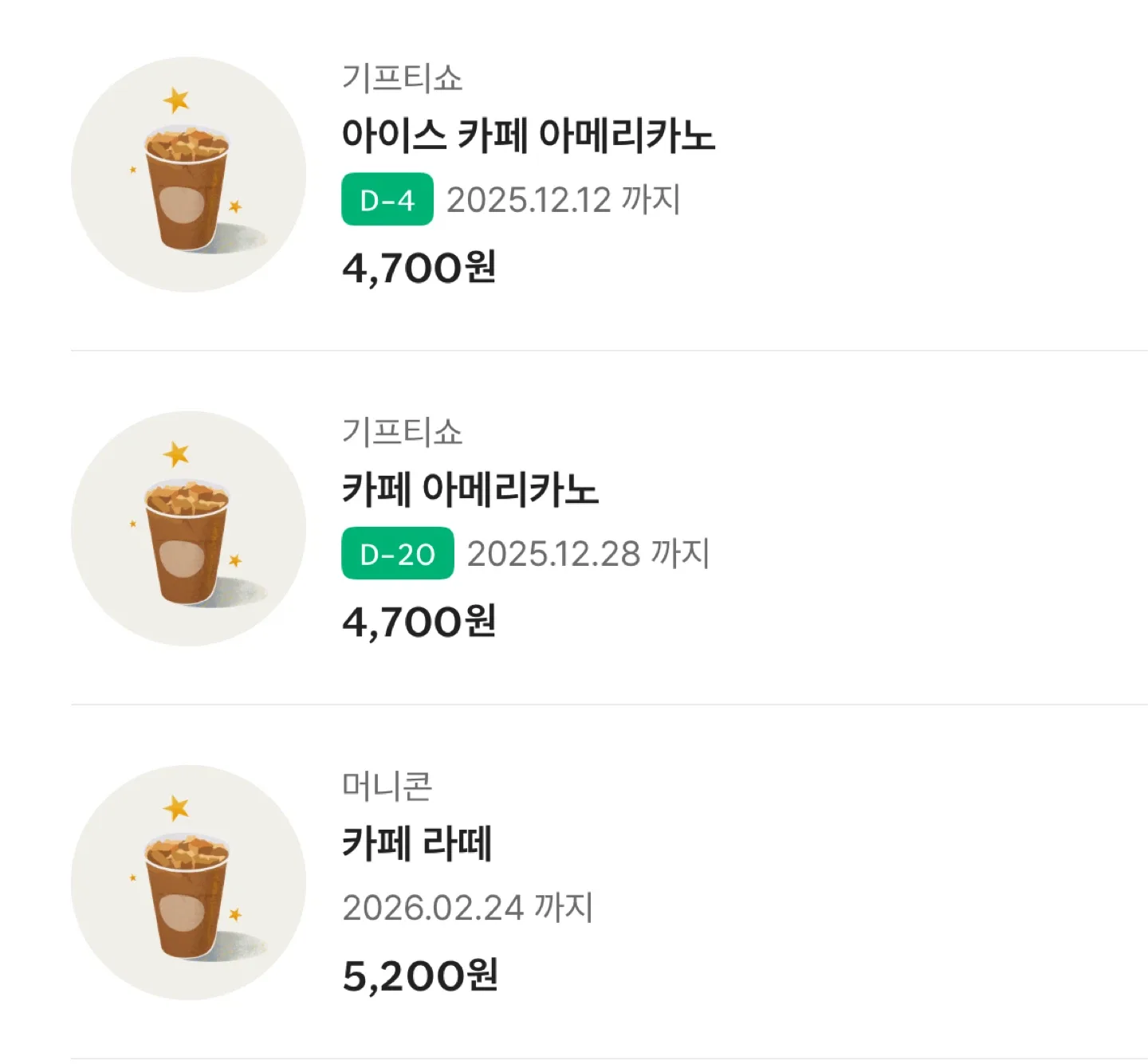This screenshot has height=1064, width=1148.
Task: Click the 2025.12.28 까지 expiry date
Action: 588,553
